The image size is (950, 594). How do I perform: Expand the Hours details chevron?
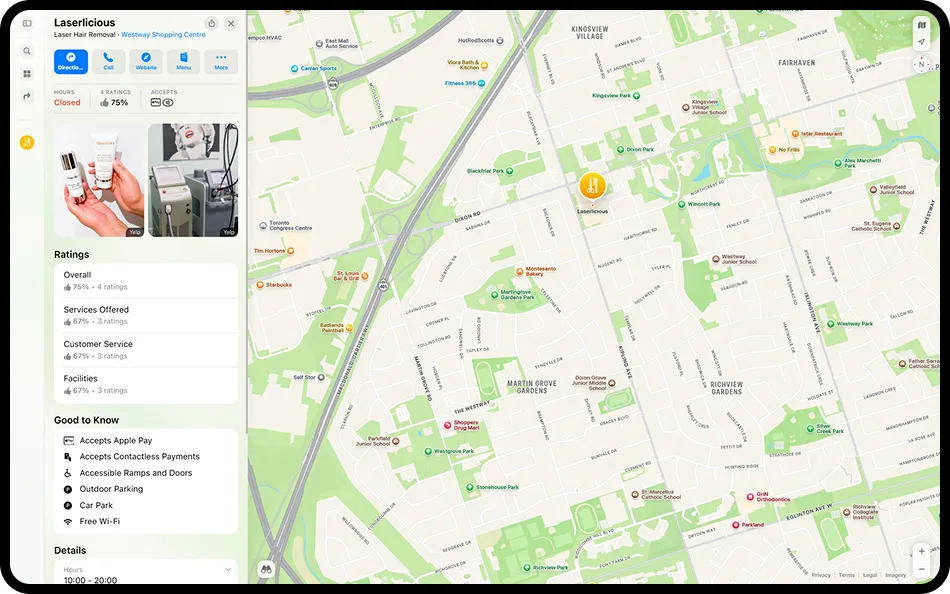pyautogui.click(x=228, y=570)
